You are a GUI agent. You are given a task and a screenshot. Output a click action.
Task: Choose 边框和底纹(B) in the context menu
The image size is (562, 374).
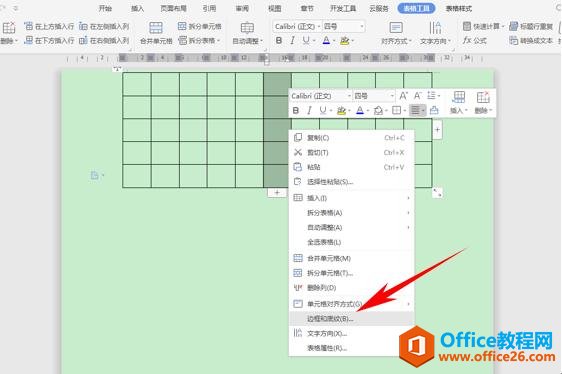[x=352, y=318]
